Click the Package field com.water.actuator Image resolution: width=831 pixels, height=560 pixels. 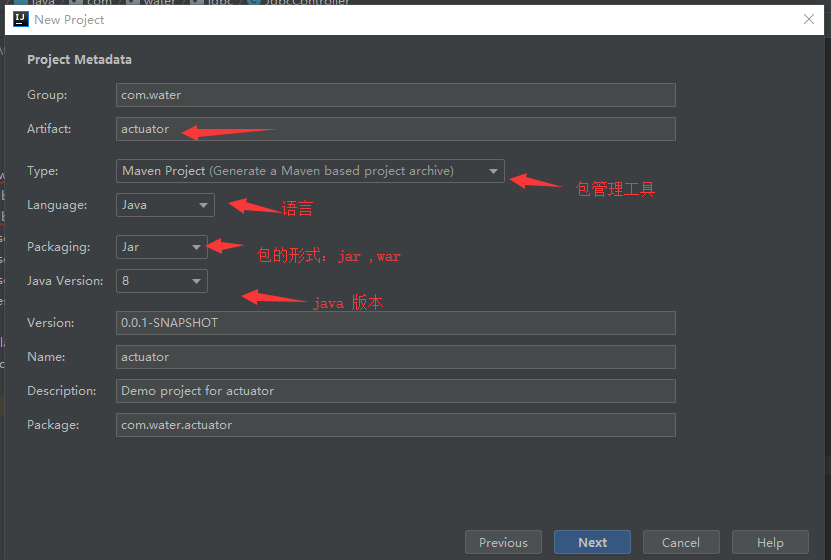[395, 425]
